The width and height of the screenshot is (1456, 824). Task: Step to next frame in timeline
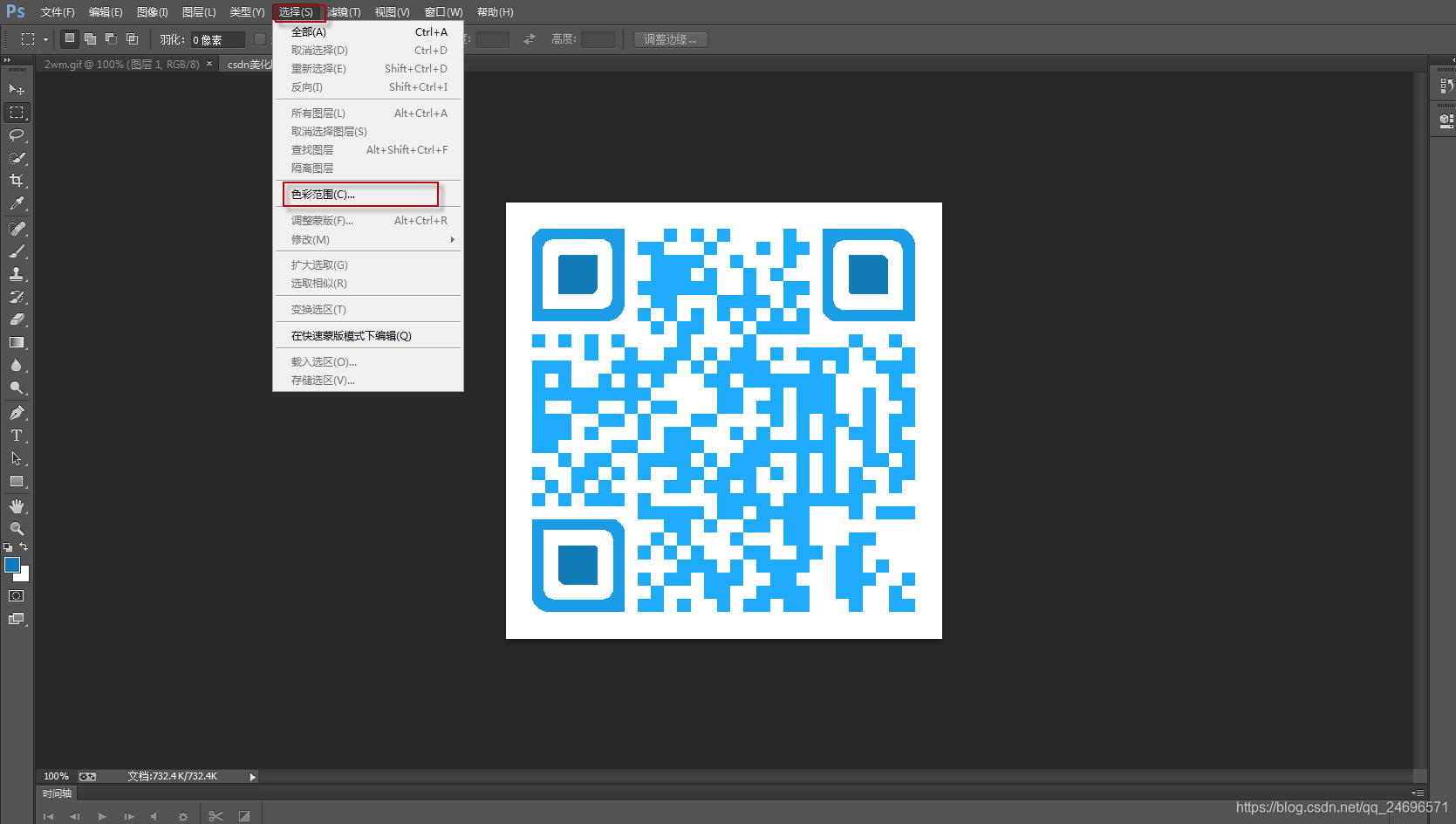[x=129, y=816]
